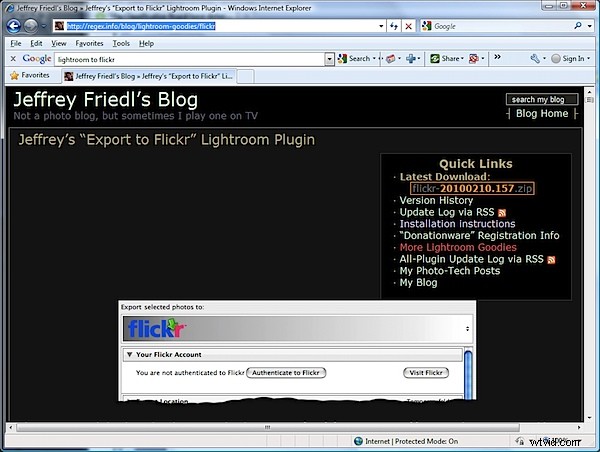Screen dimensions: 600x452
Task: Click inside the Google search provider box
Action: pyautogui.click(x=497, y=26)
